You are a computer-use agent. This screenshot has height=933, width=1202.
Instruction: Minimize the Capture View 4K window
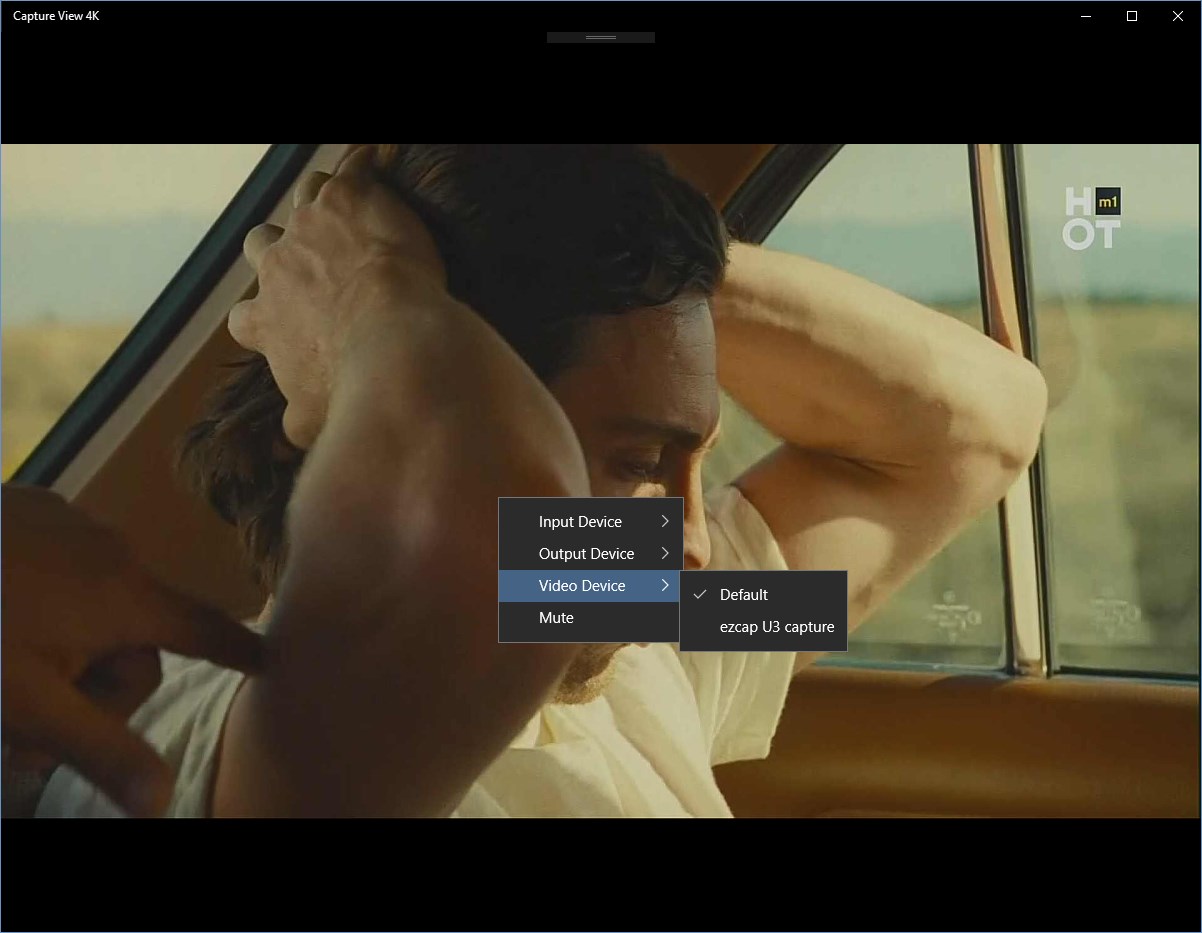tap(1086, 16)
